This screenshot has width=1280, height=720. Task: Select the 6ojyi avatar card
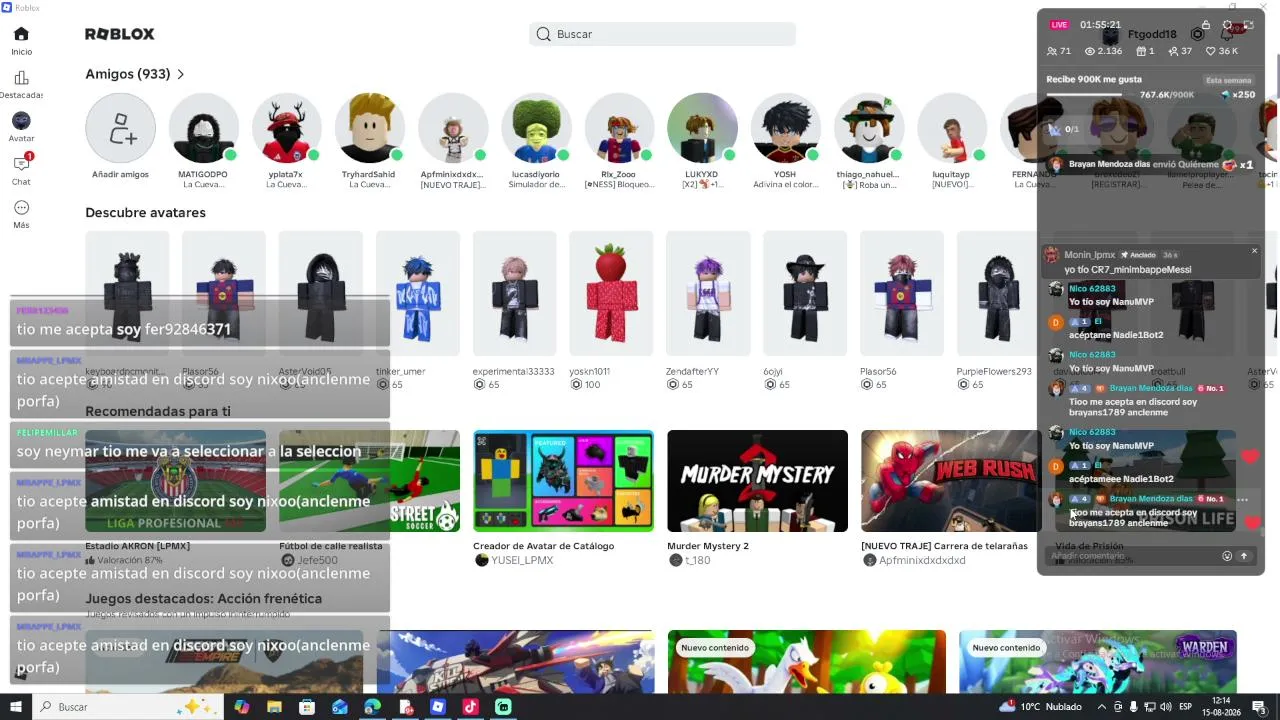coord(805,293)
